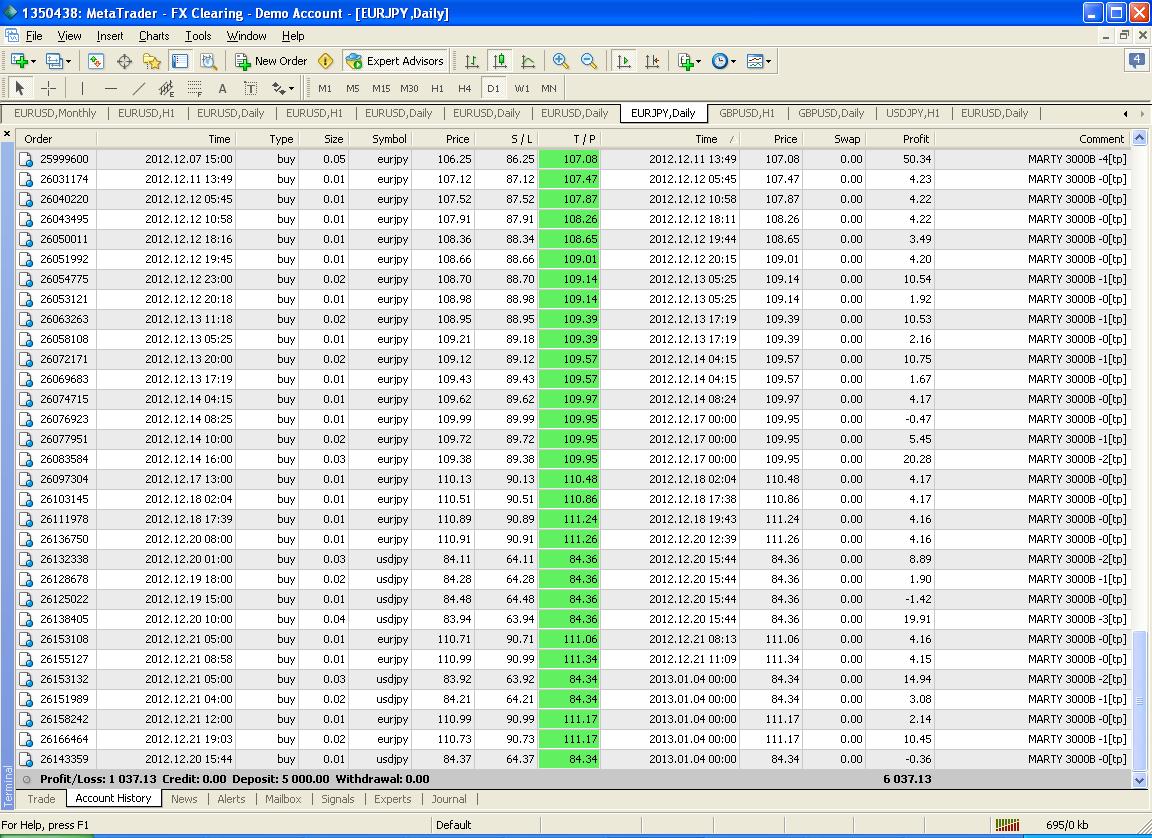Switch to the GBPUSD,H1 chart tab
This screenshot has width=1152, height=838.
pos(746,113)
